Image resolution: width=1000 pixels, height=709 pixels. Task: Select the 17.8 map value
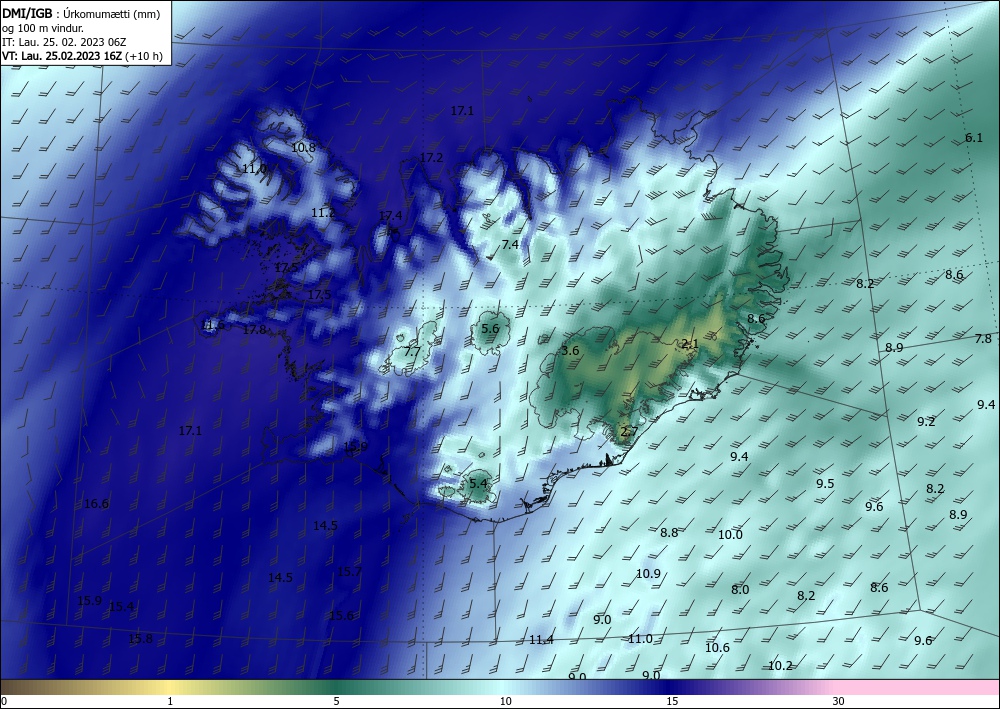click(254, 329)
